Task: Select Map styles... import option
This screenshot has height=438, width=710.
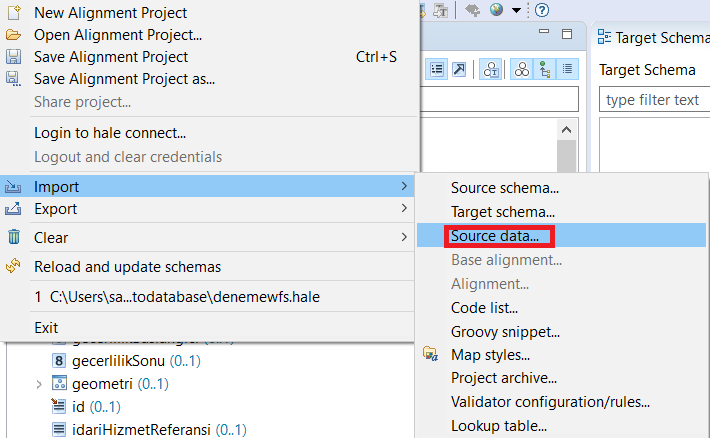Action: (490, 355)
